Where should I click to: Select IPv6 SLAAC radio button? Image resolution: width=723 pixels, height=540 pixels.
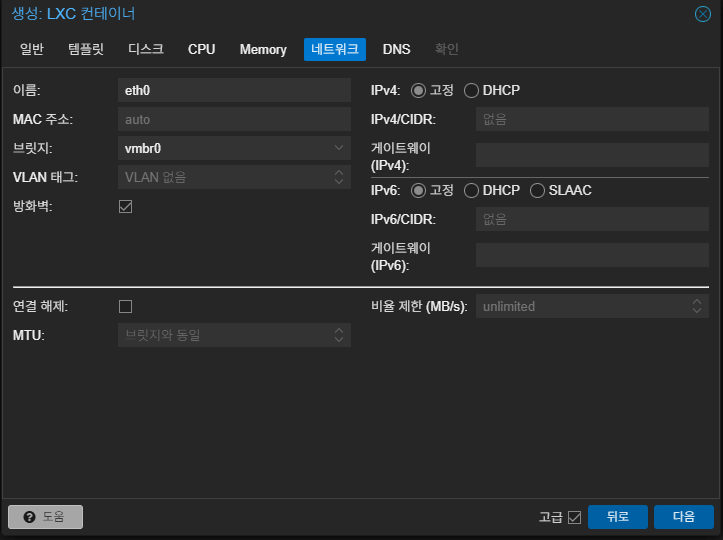[x=537, y=190]
